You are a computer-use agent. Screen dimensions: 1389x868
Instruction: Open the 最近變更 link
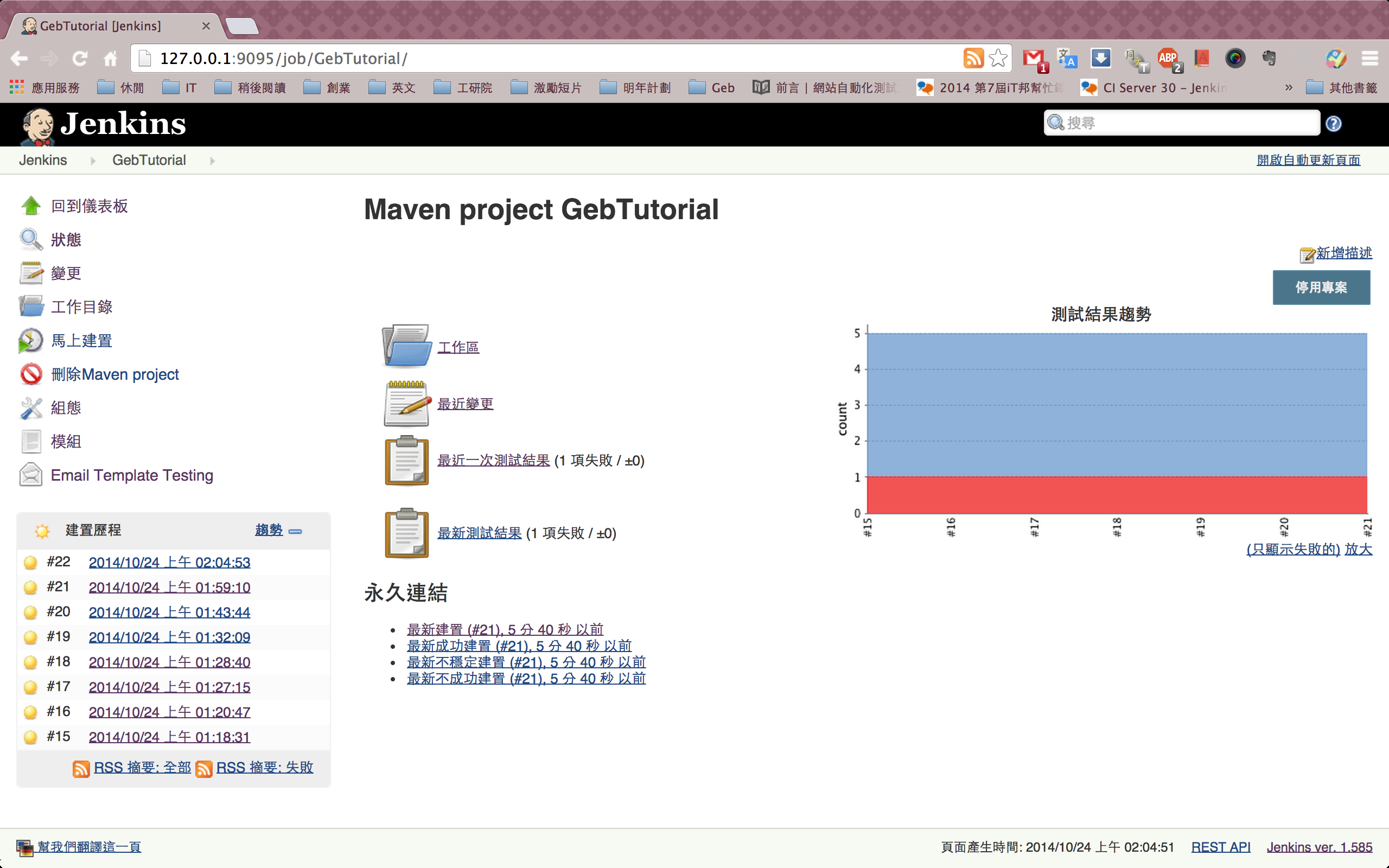[x=465, y=404]
